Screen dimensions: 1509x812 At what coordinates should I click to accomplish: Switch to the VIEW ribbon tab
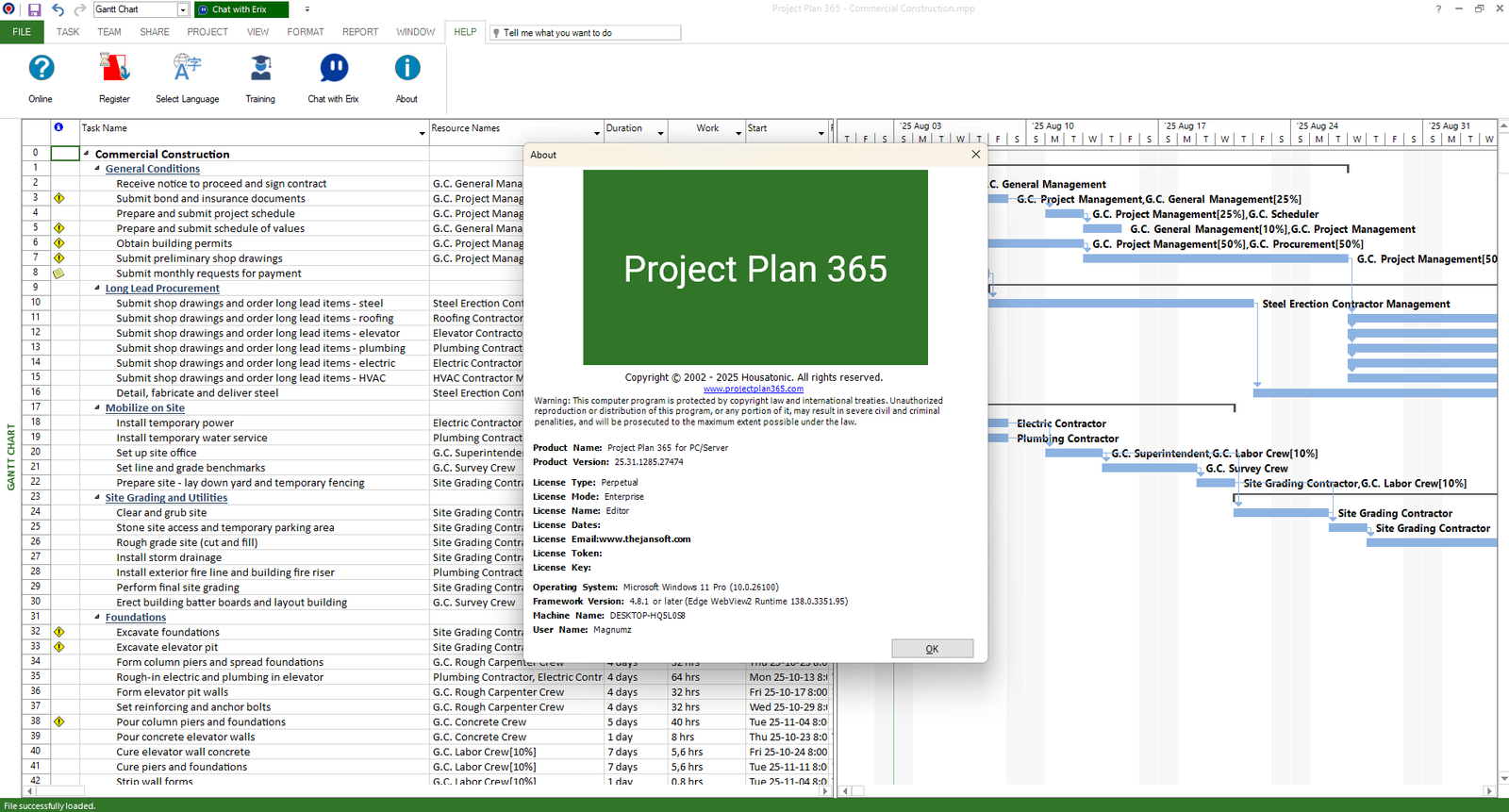[257, 32]
